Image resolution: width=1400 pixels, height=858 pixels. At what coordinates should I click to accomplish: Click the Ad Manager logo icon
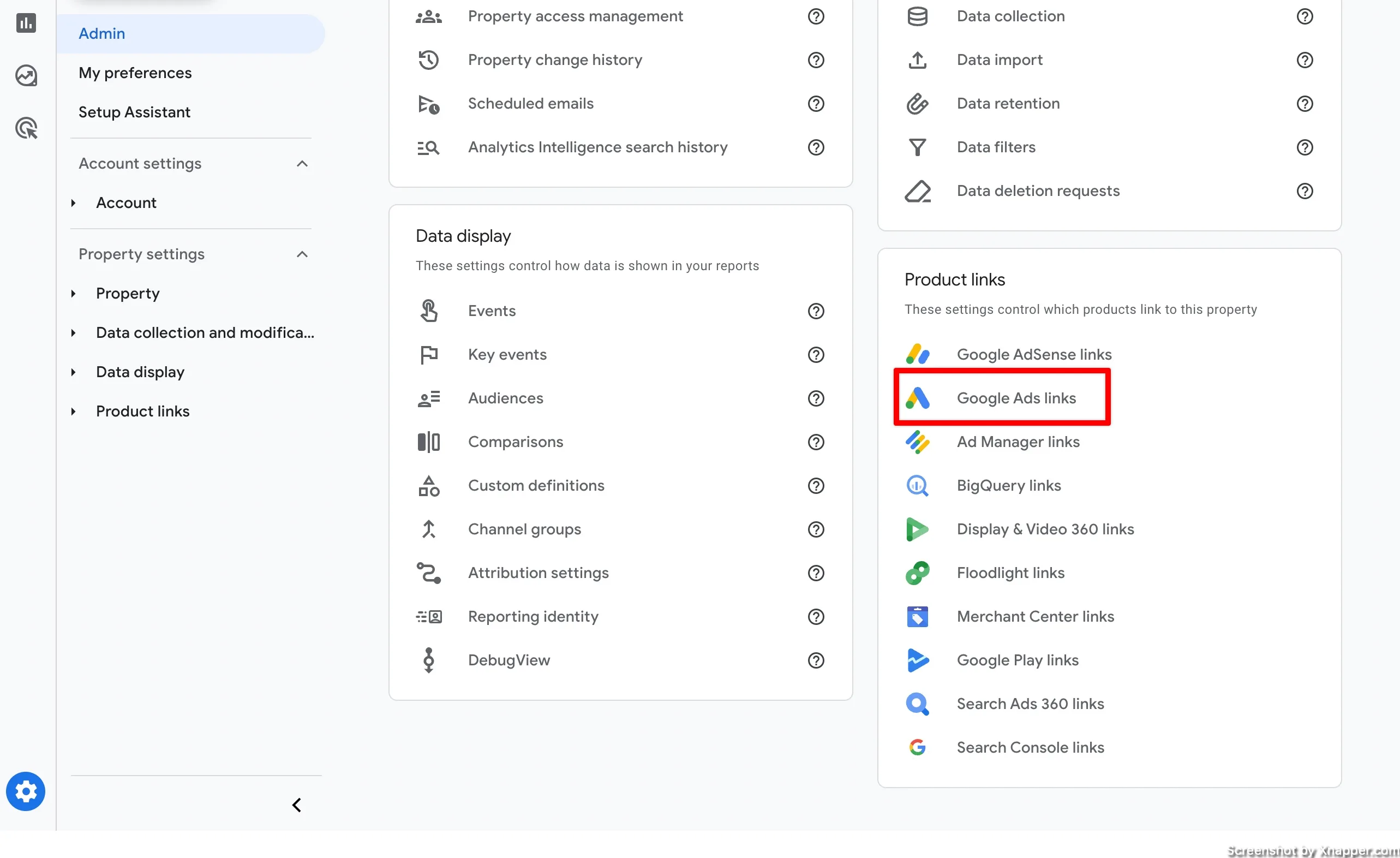coord(917,442)
